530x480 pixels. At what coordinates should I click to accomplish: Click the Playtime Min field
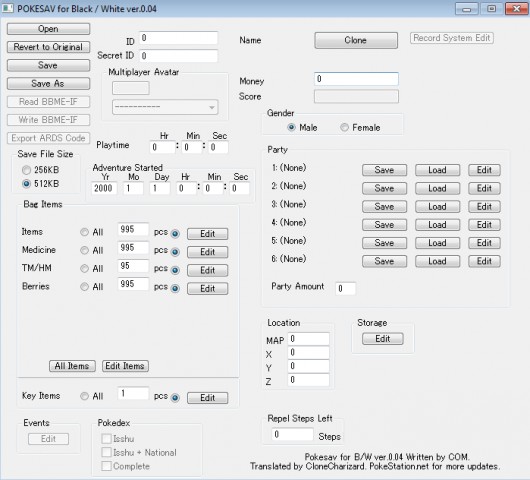tap(192, 147)
